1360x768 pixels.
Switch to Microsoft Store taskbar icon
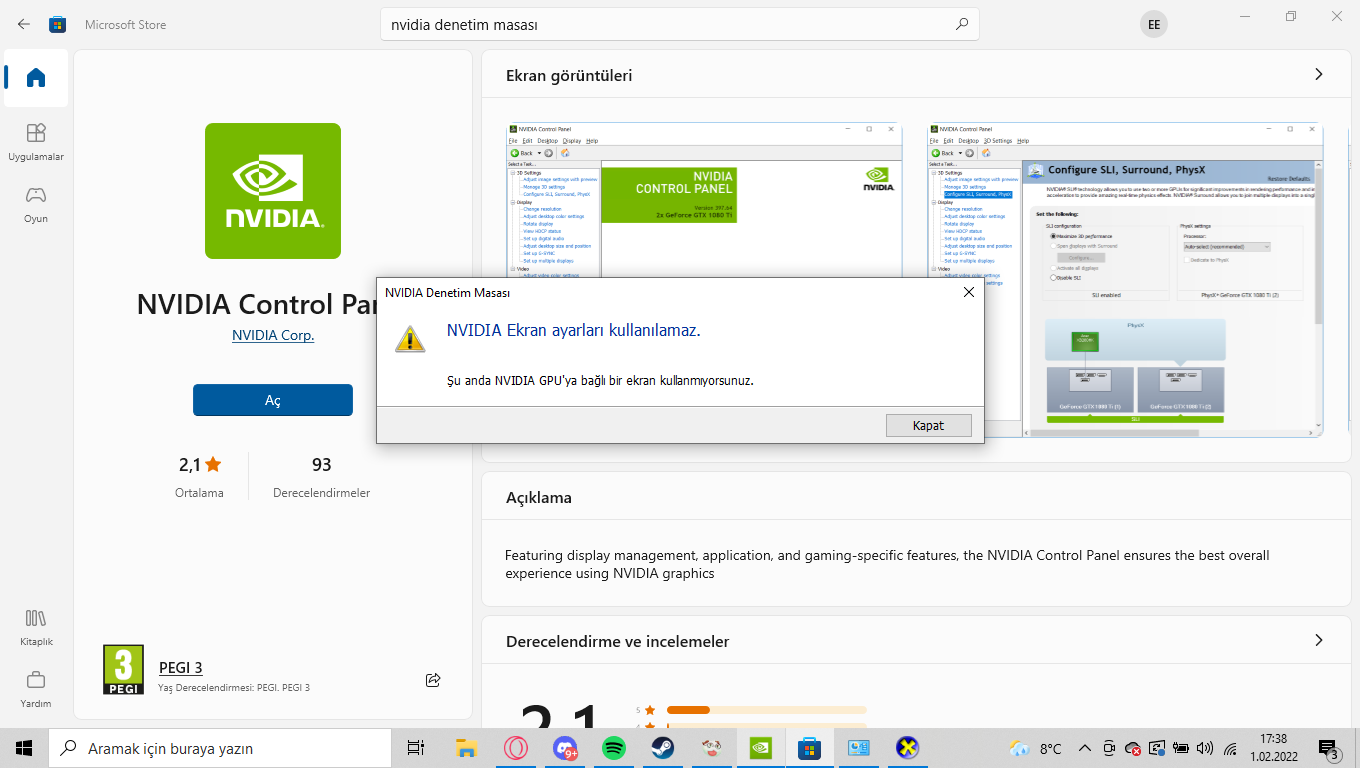point(810,748)
